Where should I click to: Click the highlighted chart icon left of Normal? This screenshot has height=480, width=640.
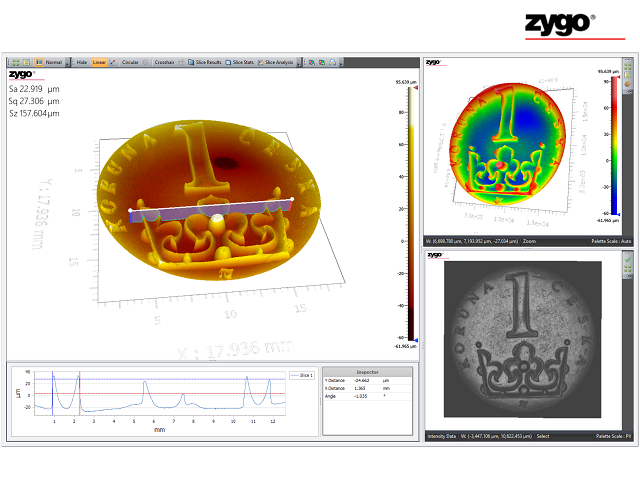(39, 62)
